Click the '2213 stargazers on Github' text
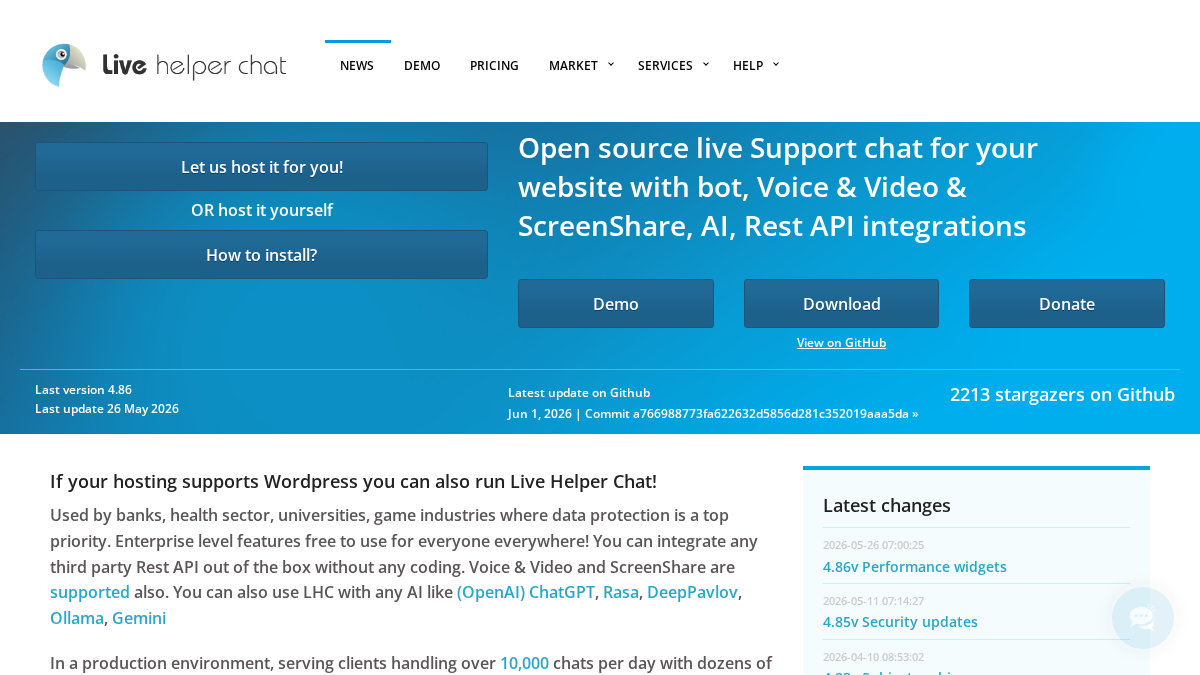This screenshot has height=675, width=1200. point(1062,394)
